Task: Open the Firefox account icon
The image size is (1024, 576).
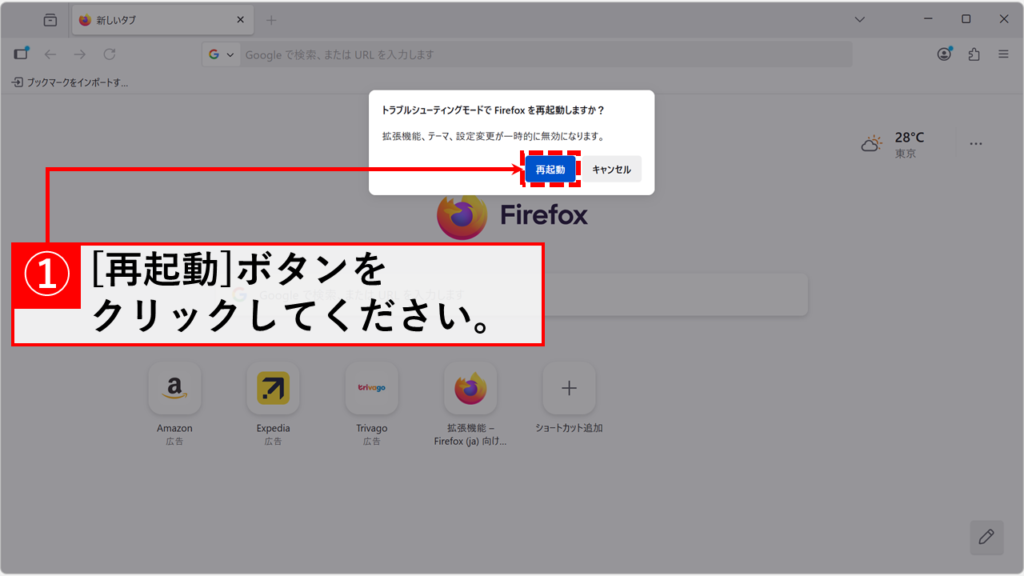Action: point(944,54)
